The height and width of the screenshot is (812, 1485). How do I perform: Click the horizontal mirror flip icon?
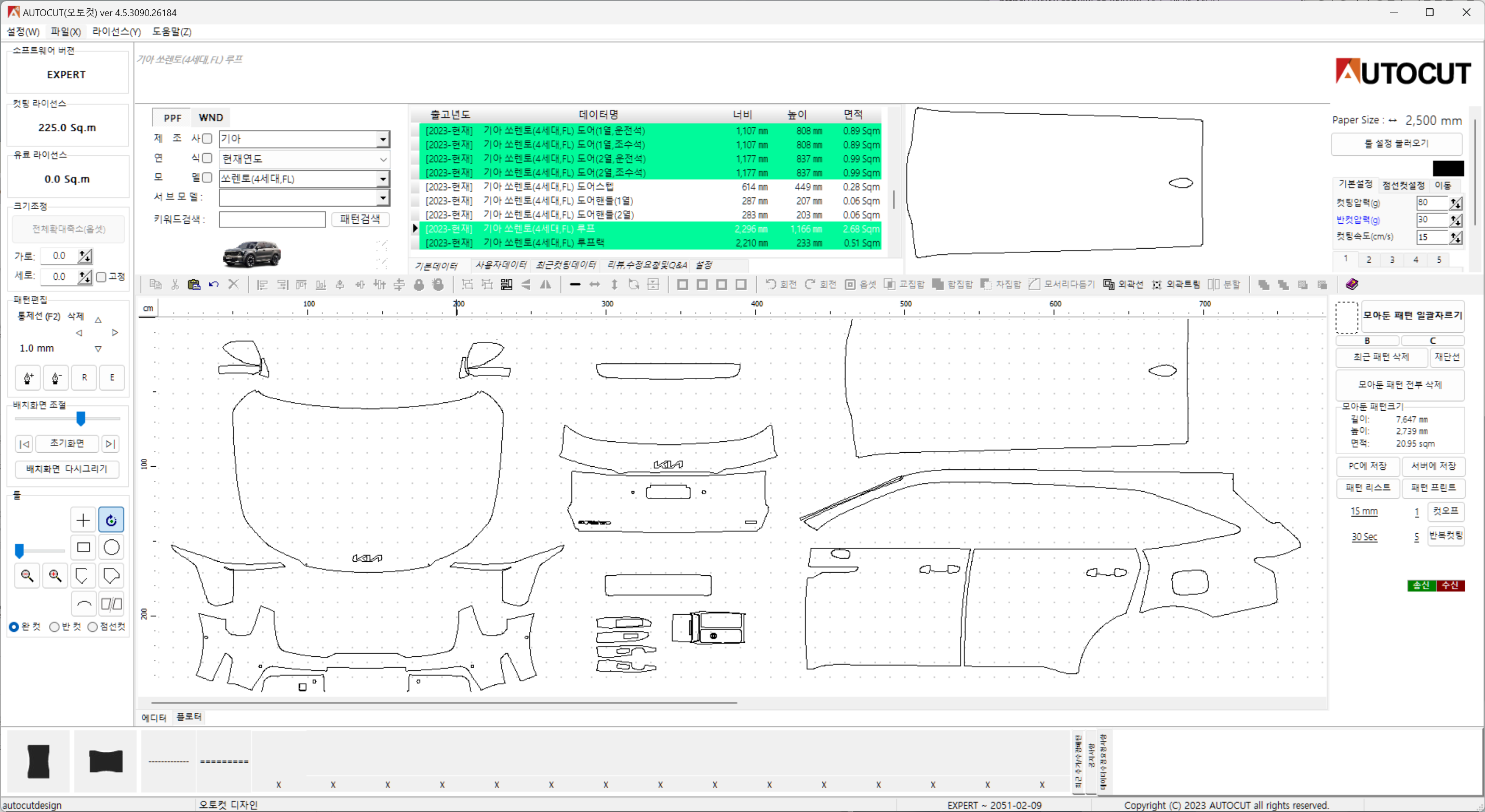click(545, 284)
